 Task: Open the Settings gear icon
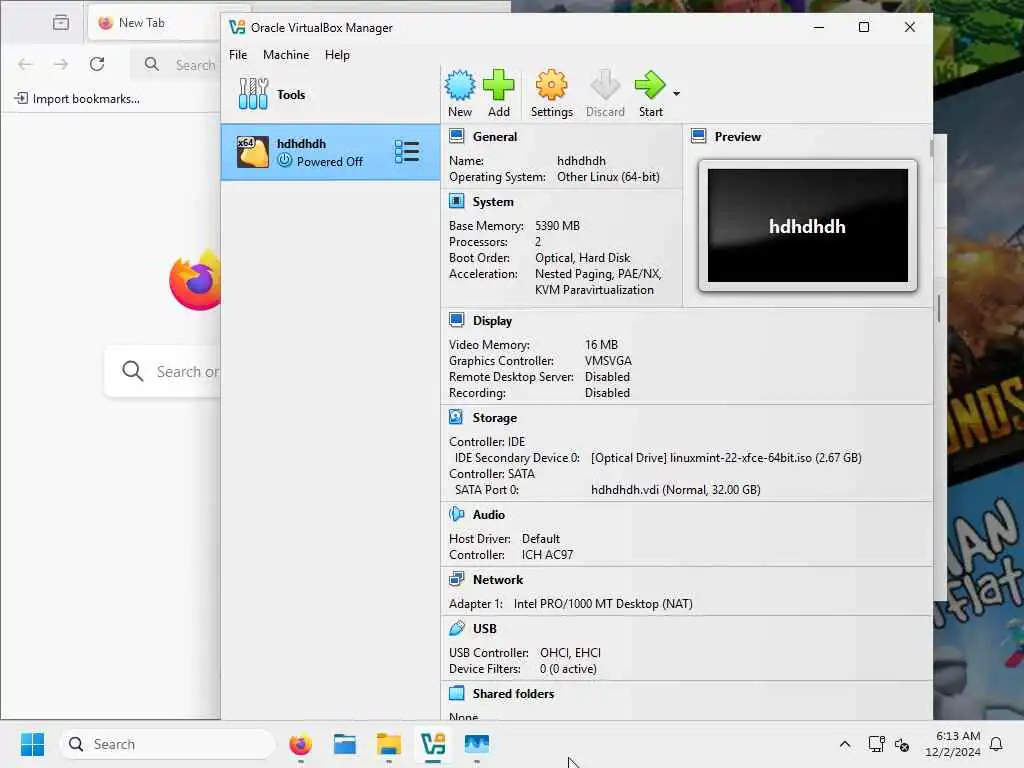(551, 86)
